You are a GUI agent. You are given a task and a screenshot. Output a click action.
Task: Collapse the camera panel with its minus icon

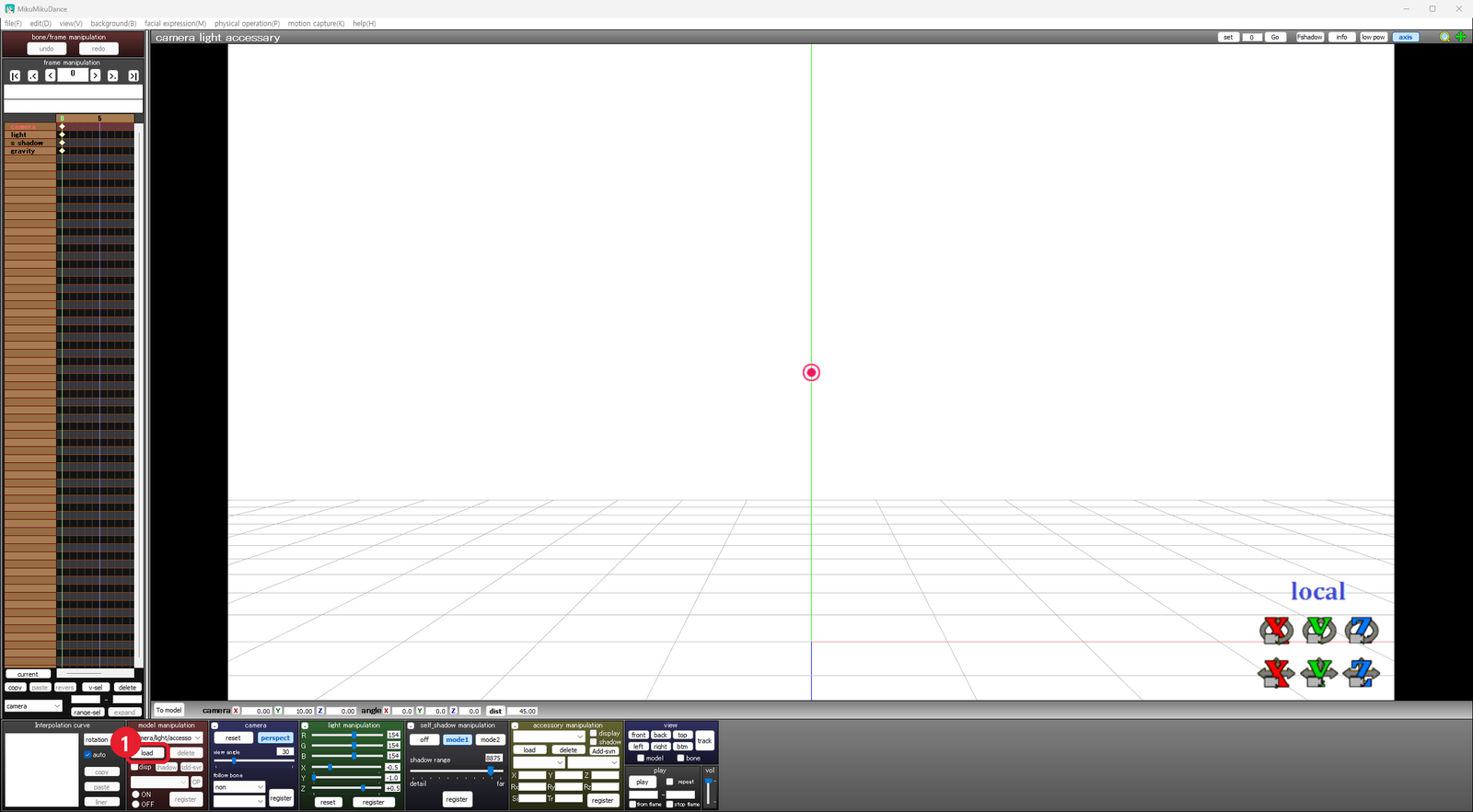(215, 725)
